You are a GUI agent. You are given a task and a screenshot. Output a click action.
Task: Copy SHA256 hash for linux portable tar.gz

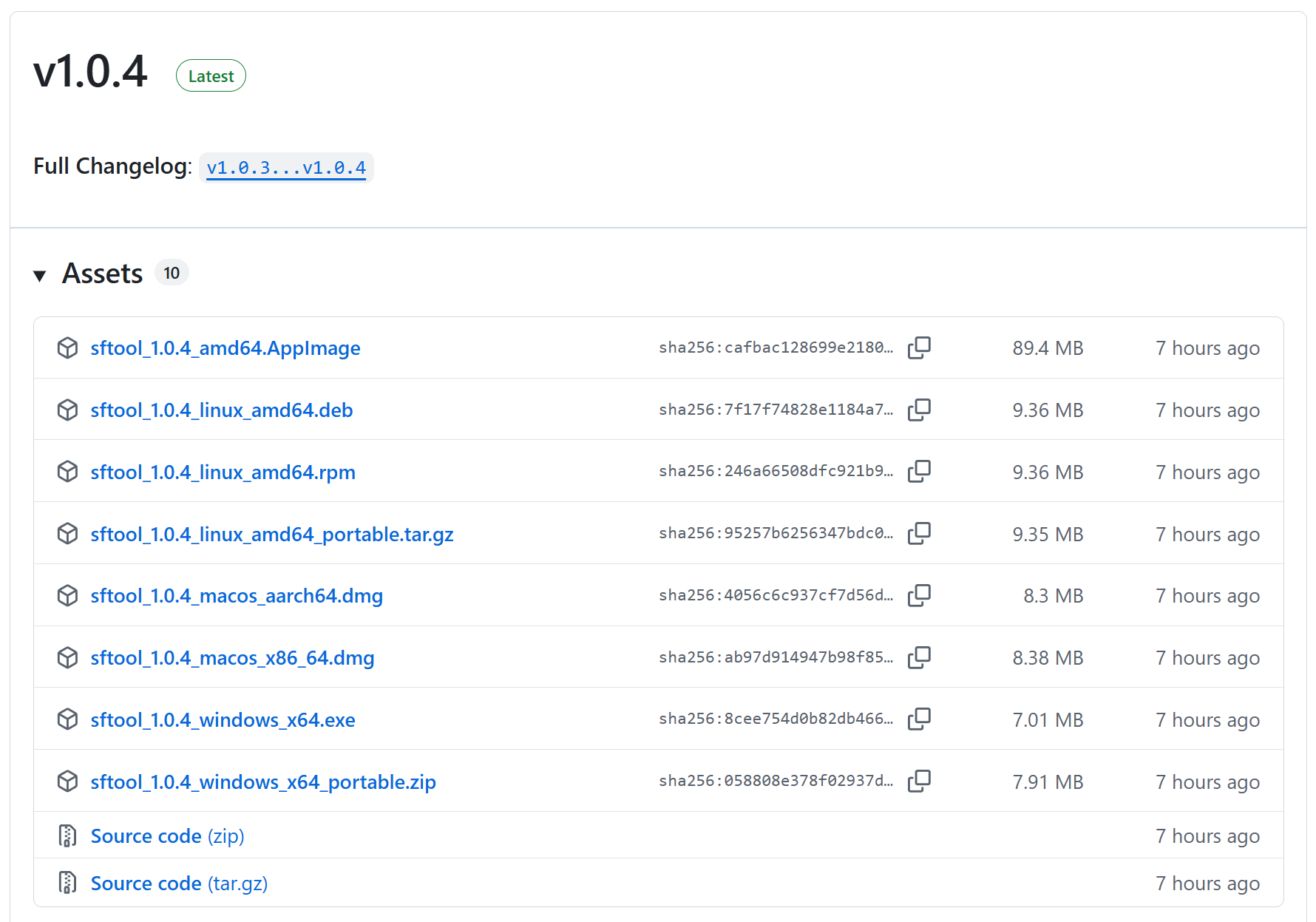[919, 533]
